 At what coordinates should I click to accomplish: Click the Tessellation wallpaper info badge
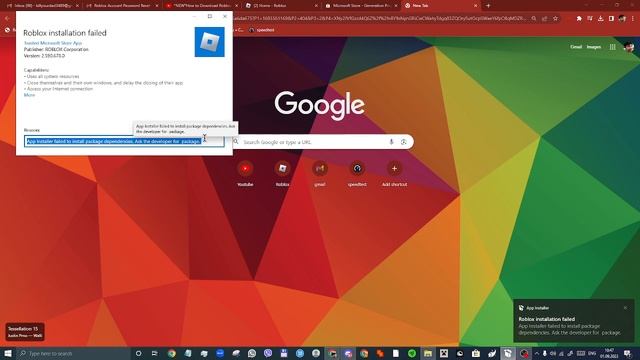pos(25,331)
